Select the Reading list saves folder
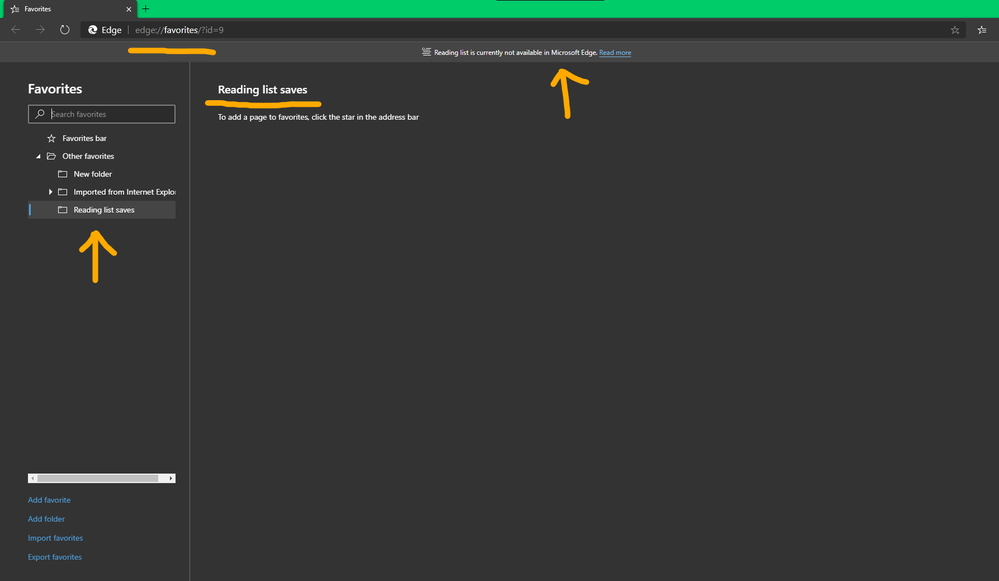The image size is (999, 581). click(101, 210)
